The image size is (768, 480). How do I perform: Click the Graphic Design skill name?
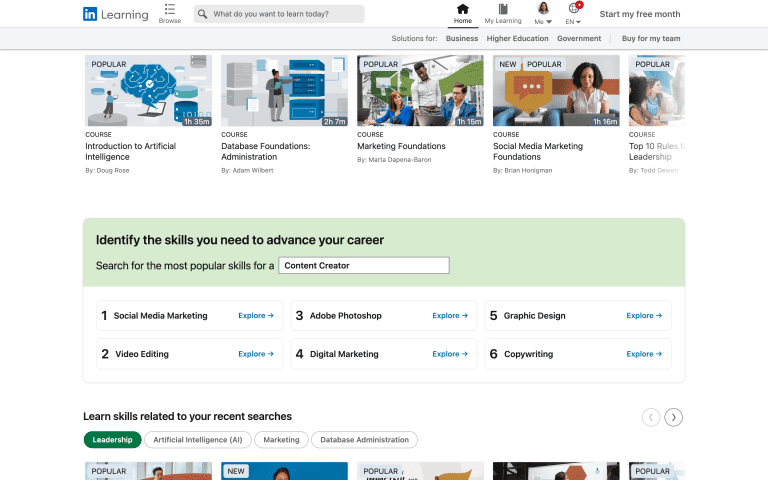[x=534, y=316]
